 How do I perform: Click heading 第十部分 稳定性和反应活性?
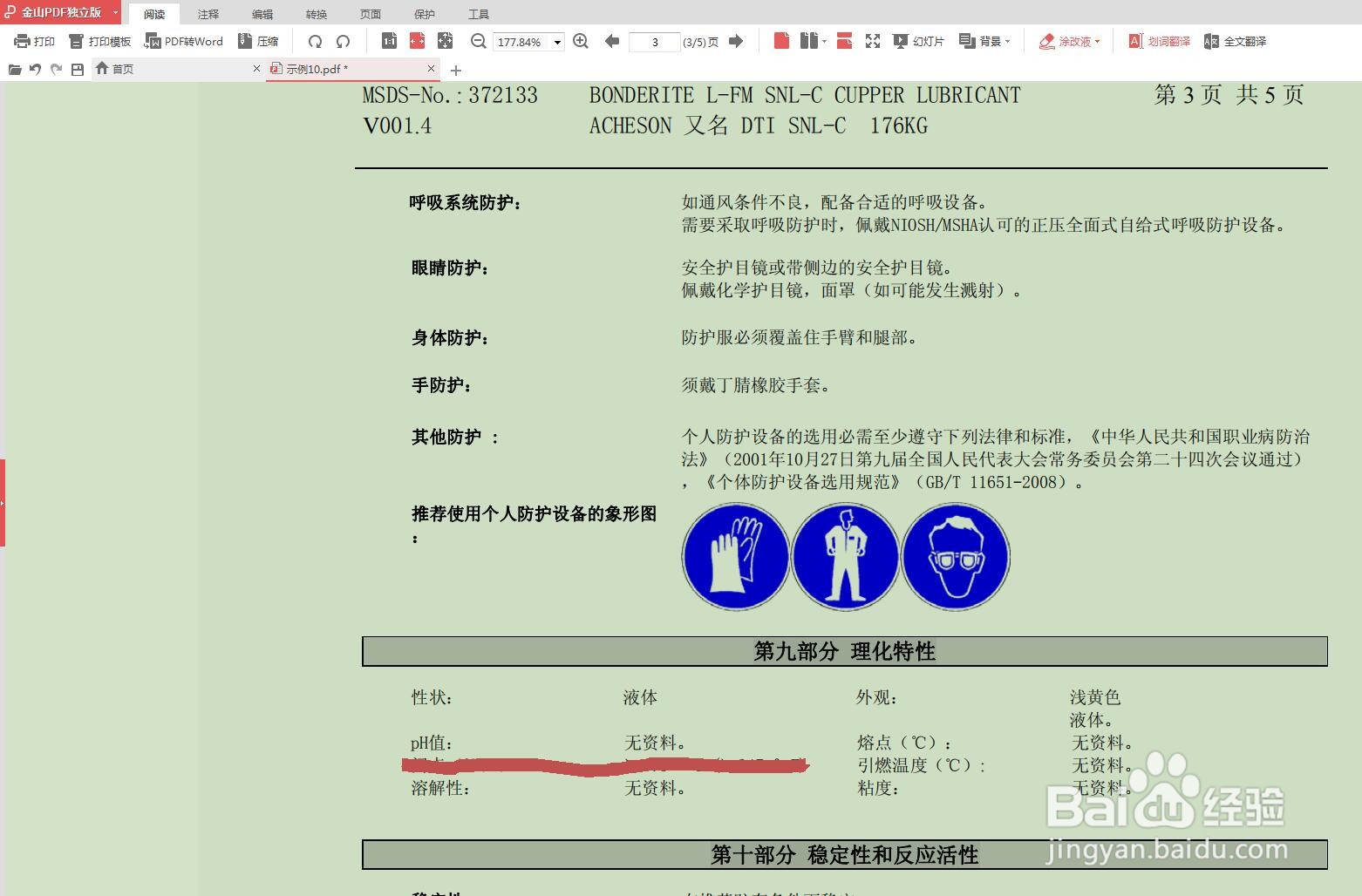tap(844, 854)
